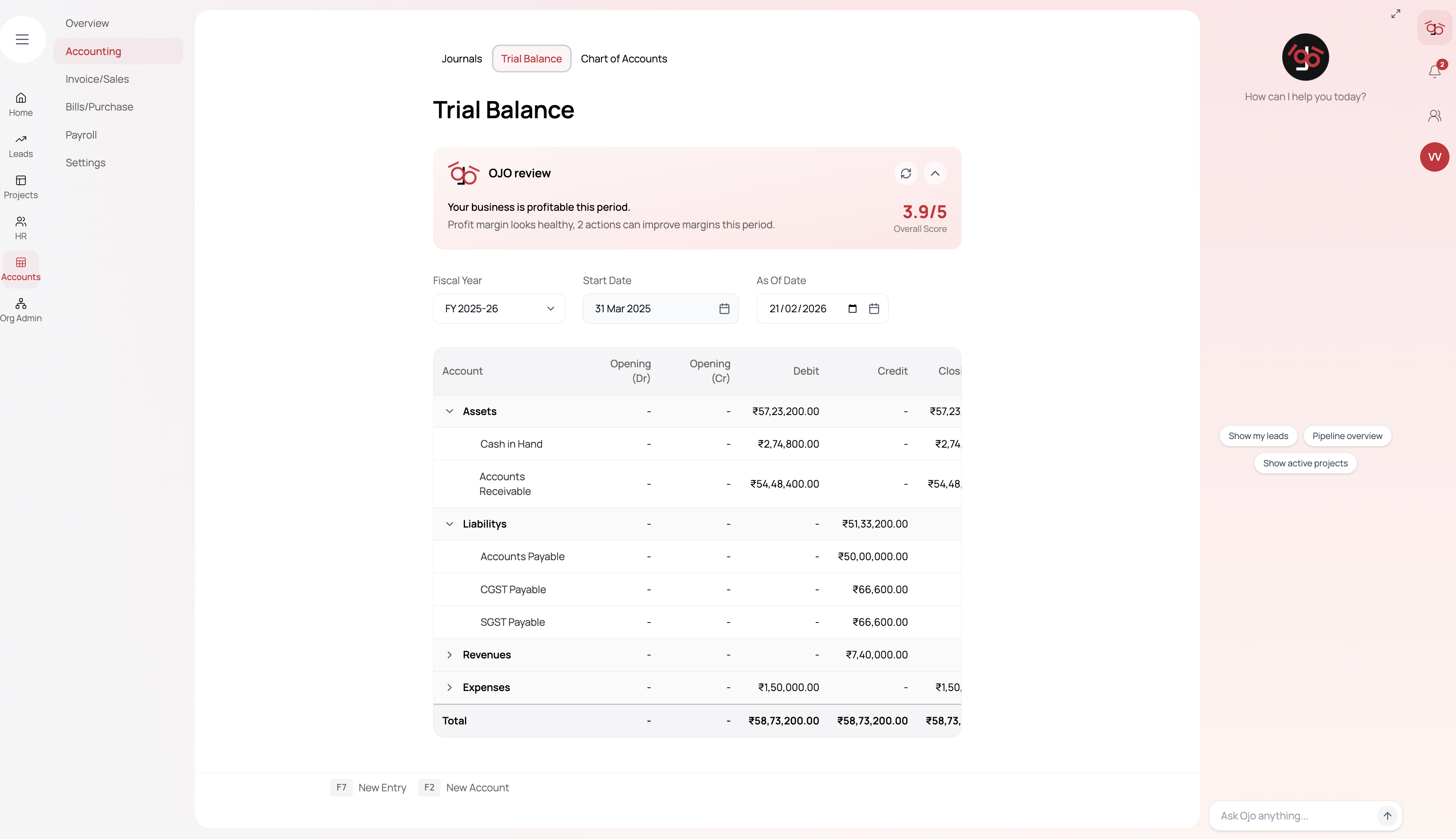Go to Leads in sidebar
The image size is (1456, 839).
coord(21,146)
